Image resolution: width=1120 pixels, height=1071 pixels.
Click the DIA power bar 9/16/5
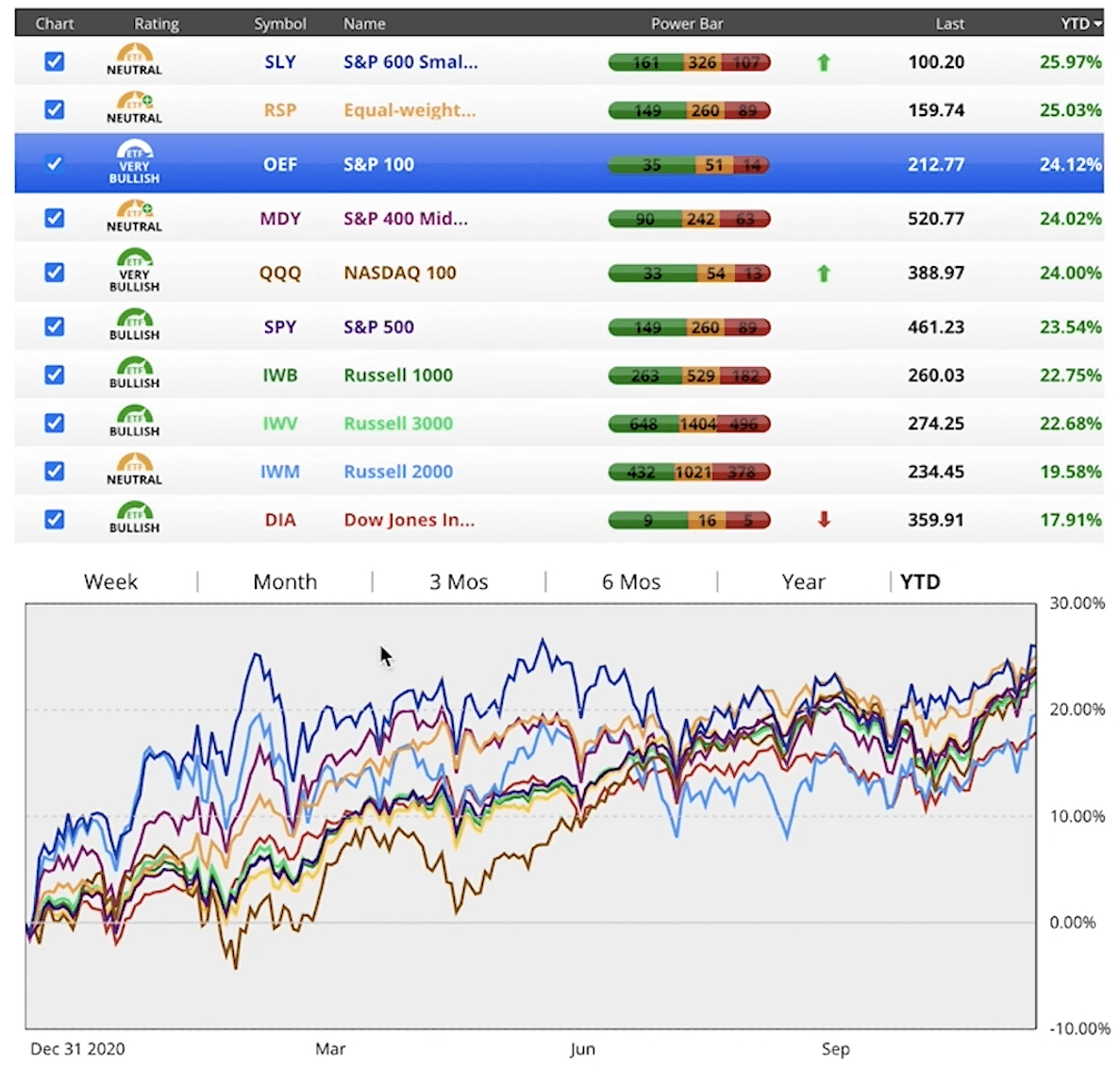coord(690,520)
